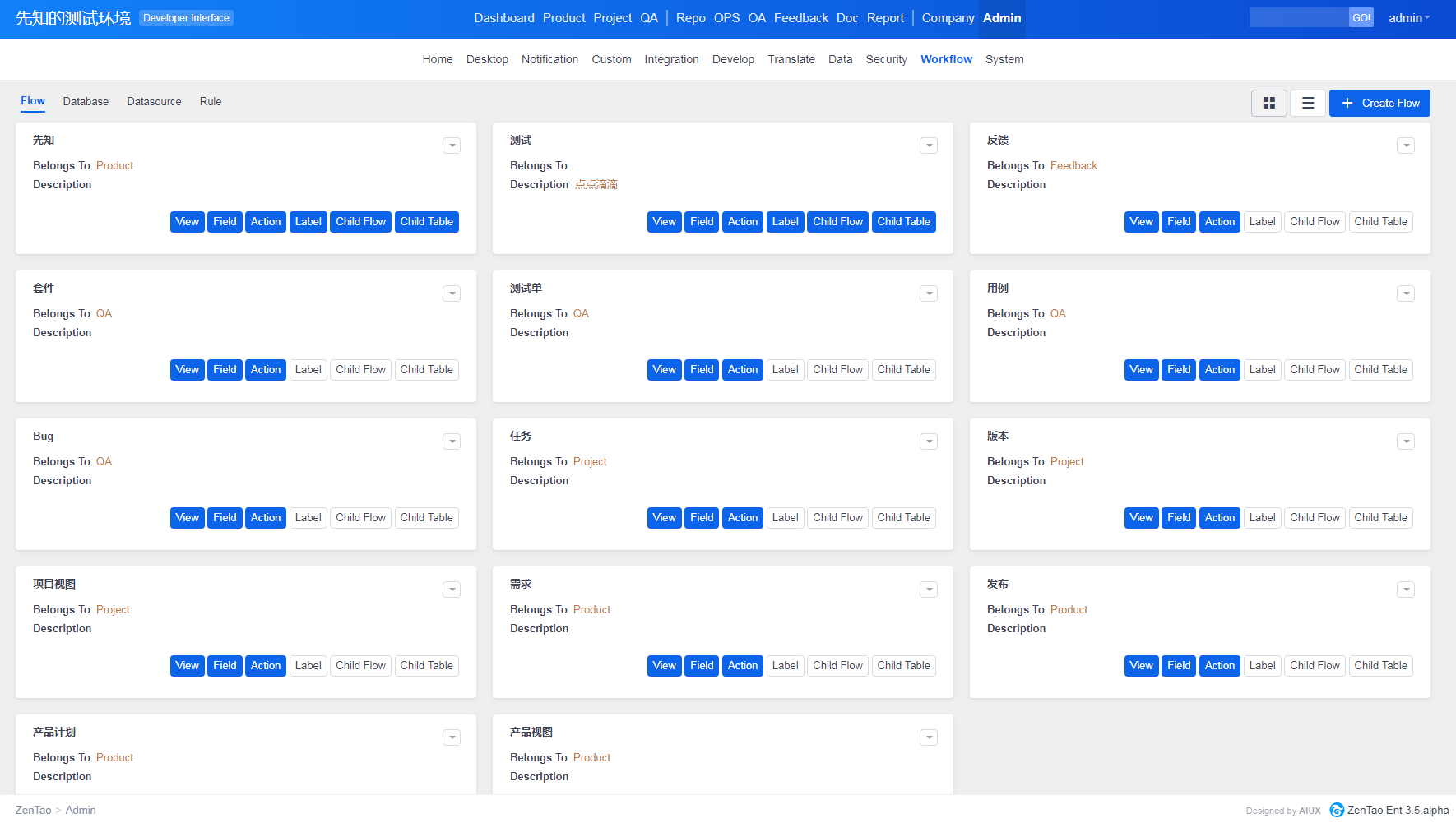Select Security in the admin submenu

pyautogui.click(x=886, y=59)
